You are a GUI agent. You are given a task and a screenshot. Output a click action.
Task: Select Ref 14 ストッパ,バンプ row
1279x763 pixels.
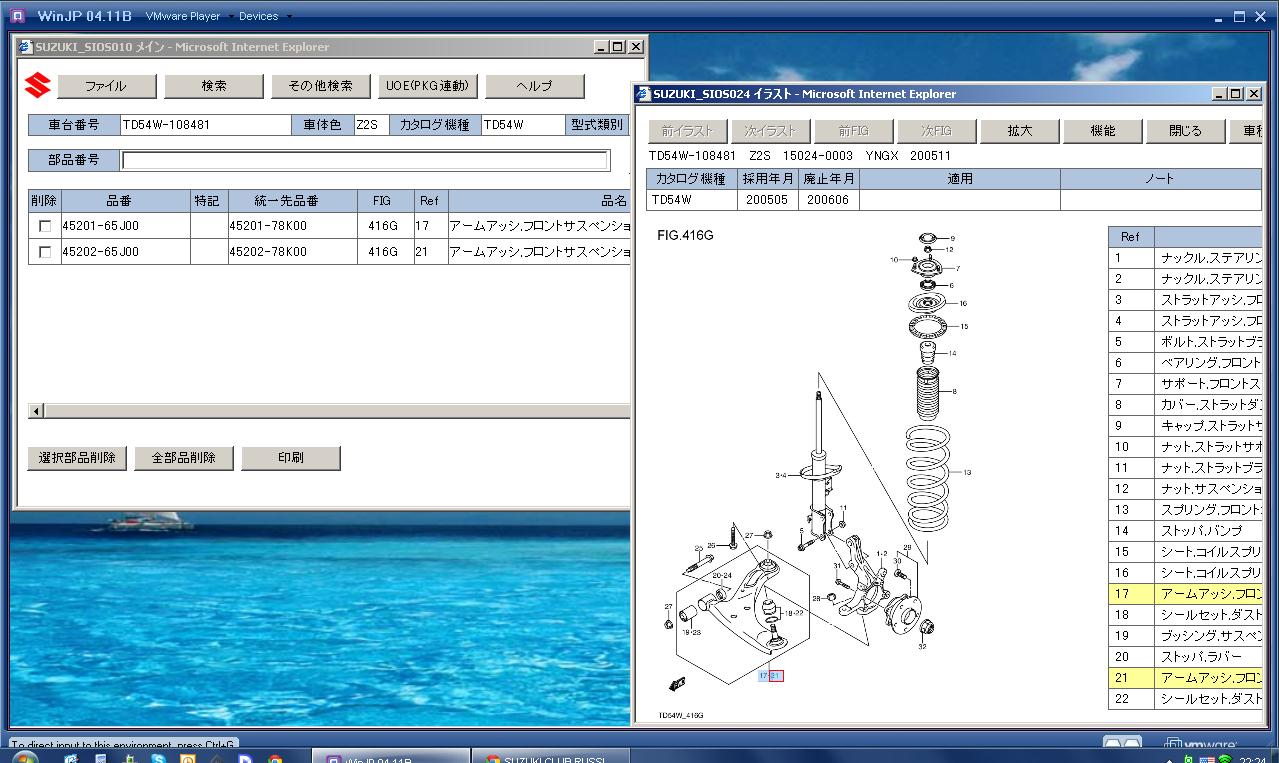pos(1185,531)
